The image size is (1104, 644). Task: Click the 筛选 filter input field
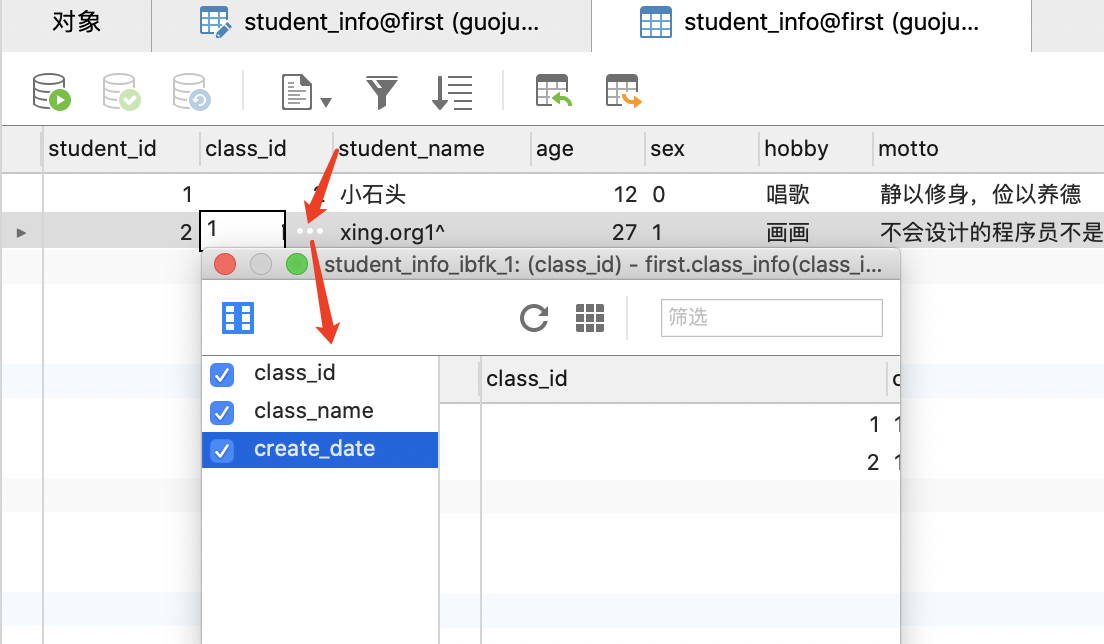(x=771, y=318)
